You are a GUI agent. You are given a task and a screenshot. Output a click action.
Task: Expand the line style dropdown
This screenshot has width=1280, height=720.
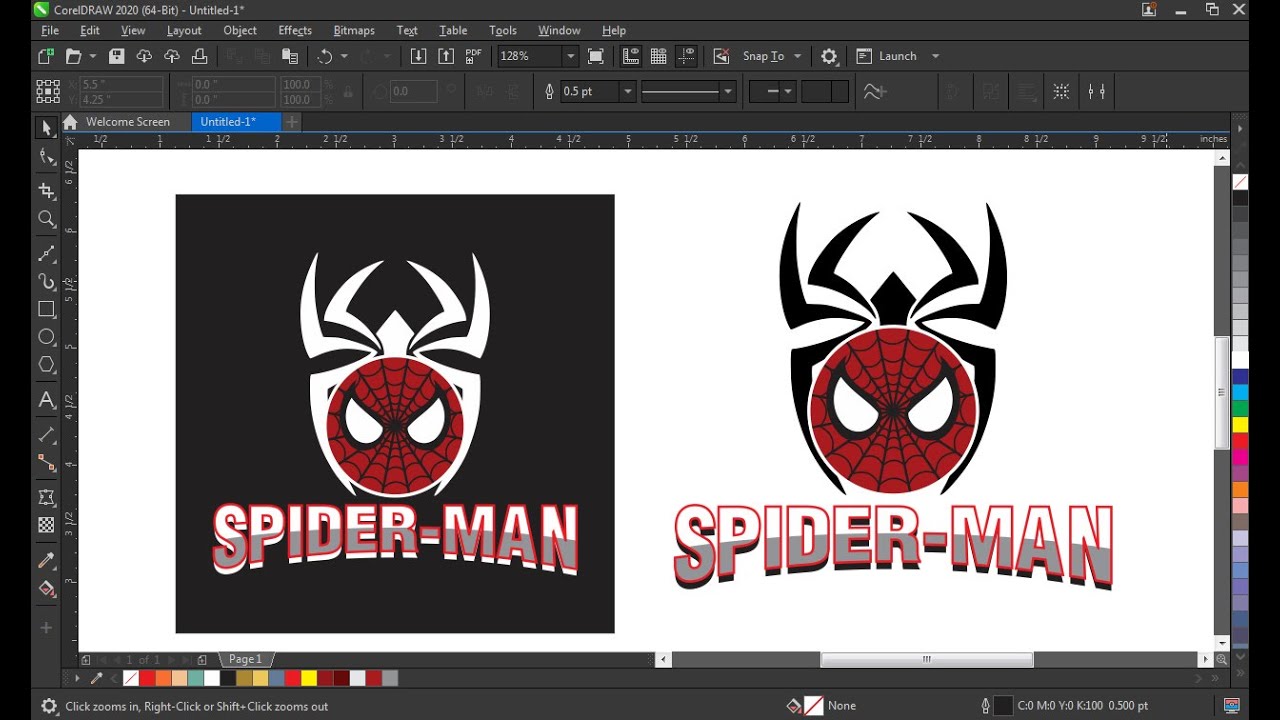pos(728,91)
